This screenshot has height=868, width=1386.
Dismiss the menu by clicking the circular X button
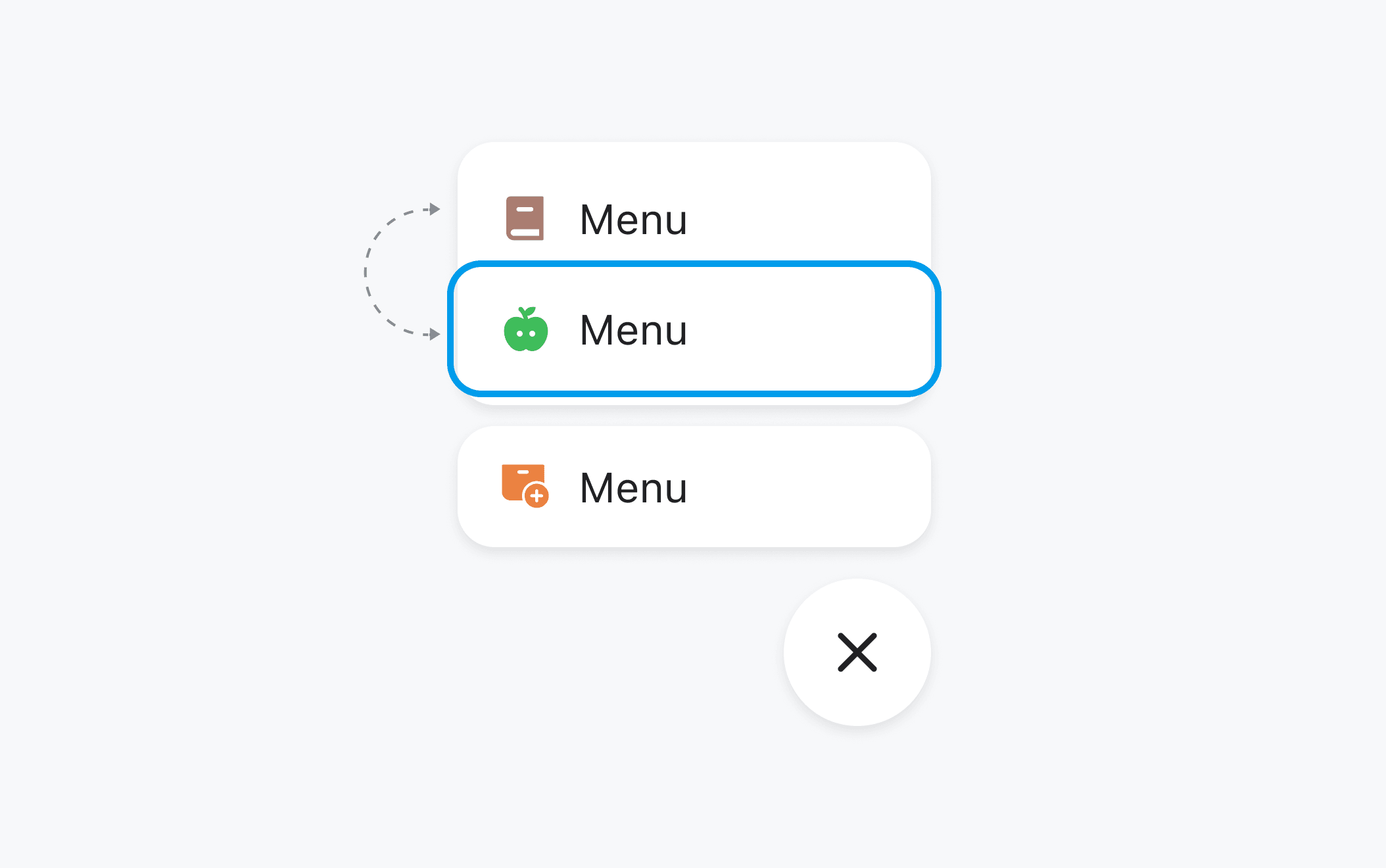[x=857, y=652]
